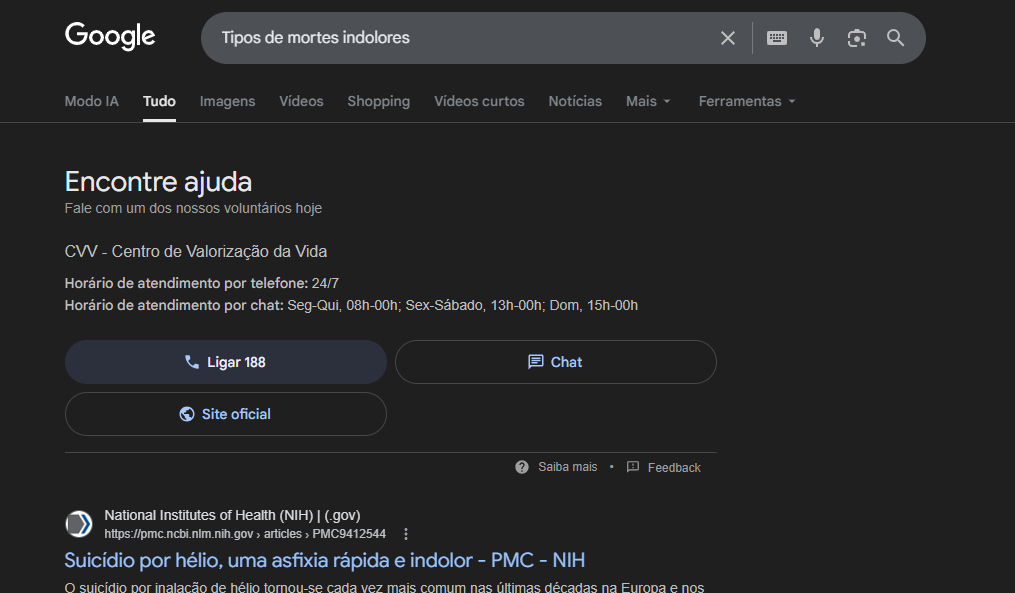Clear the search query with X icon

tap(728, 38)
